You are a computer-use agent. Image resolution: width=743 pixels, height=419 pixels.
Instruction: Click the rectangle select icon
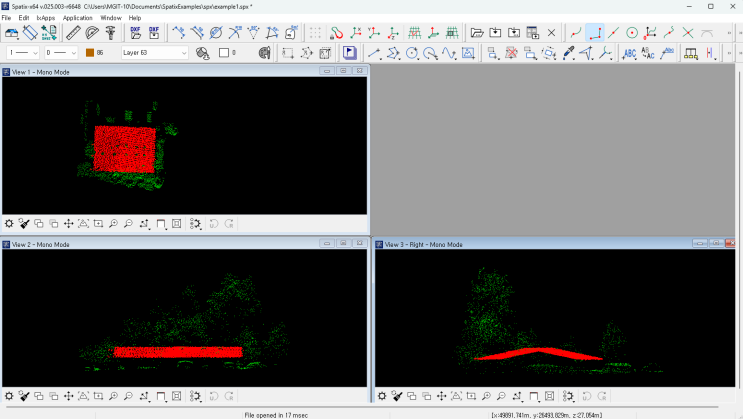[288, 53]
